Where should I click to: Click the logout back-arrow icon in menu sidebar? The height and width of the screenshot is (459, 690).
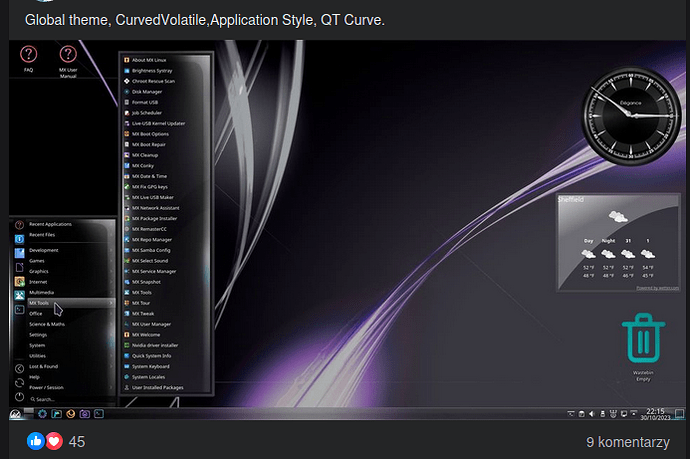click(19, 369)
